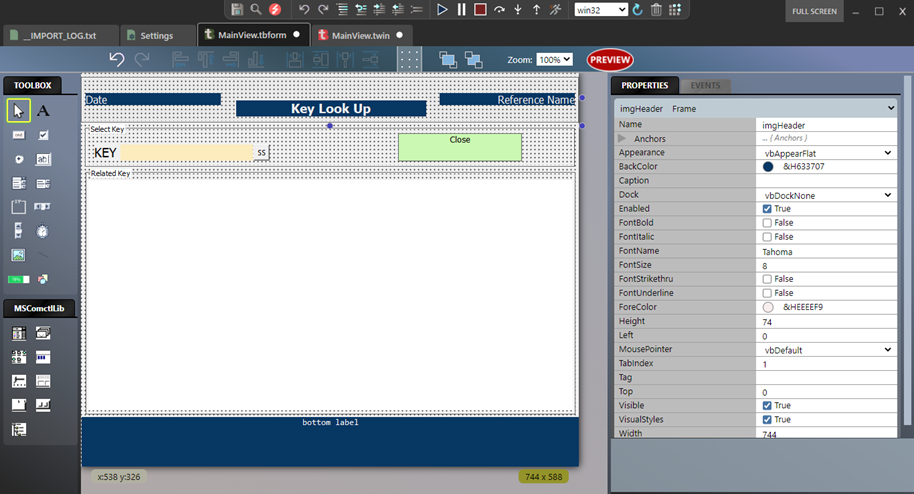This screenshot has width=914, height=494.
Task: Select the green Close button on the form
Action: 460,147
